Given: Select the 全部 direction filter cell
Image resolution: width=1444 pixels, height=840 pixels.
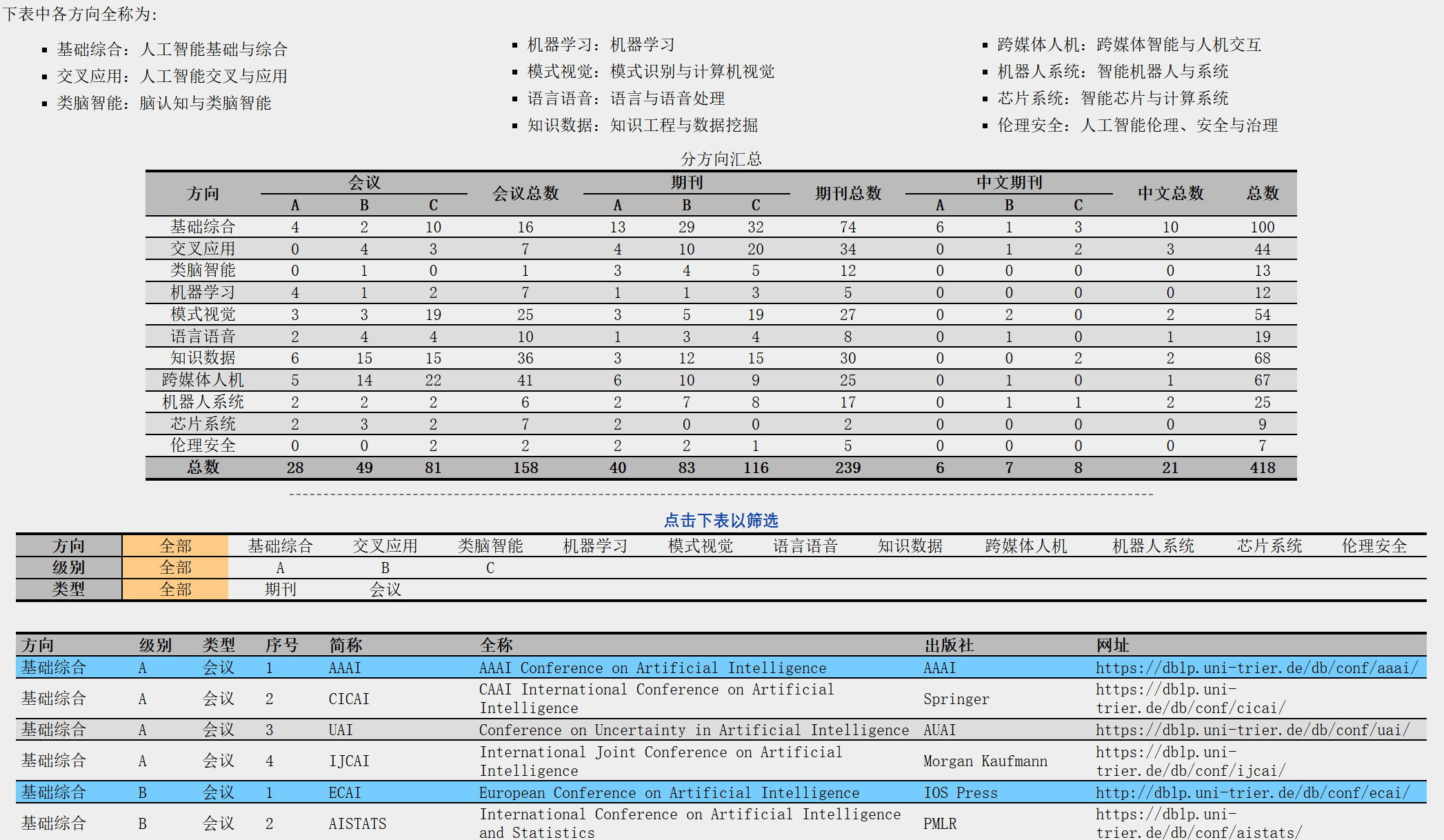Looking at the screenshot, I should coord(175,546).
